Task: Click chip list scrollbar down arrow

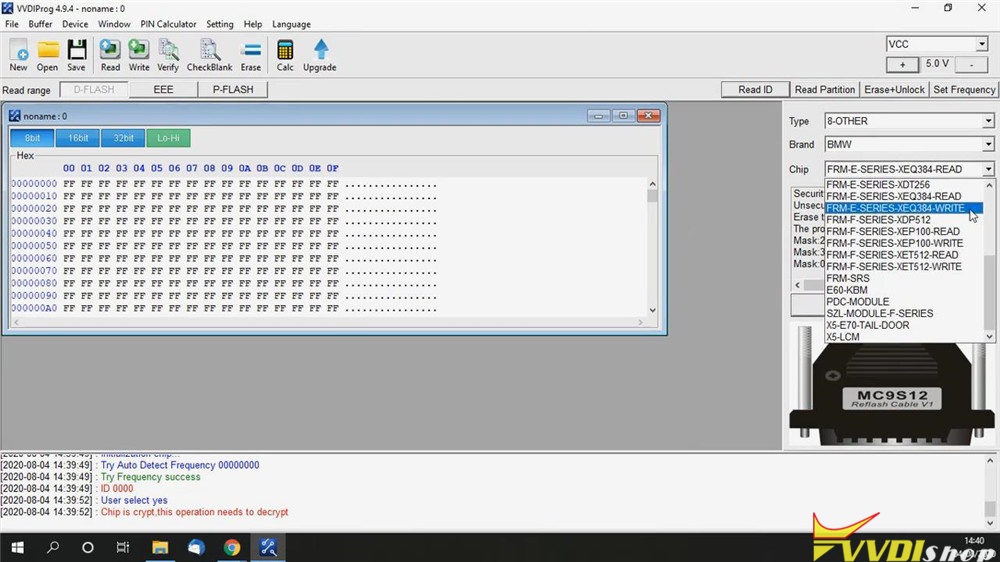Action: tap(989, 336)
